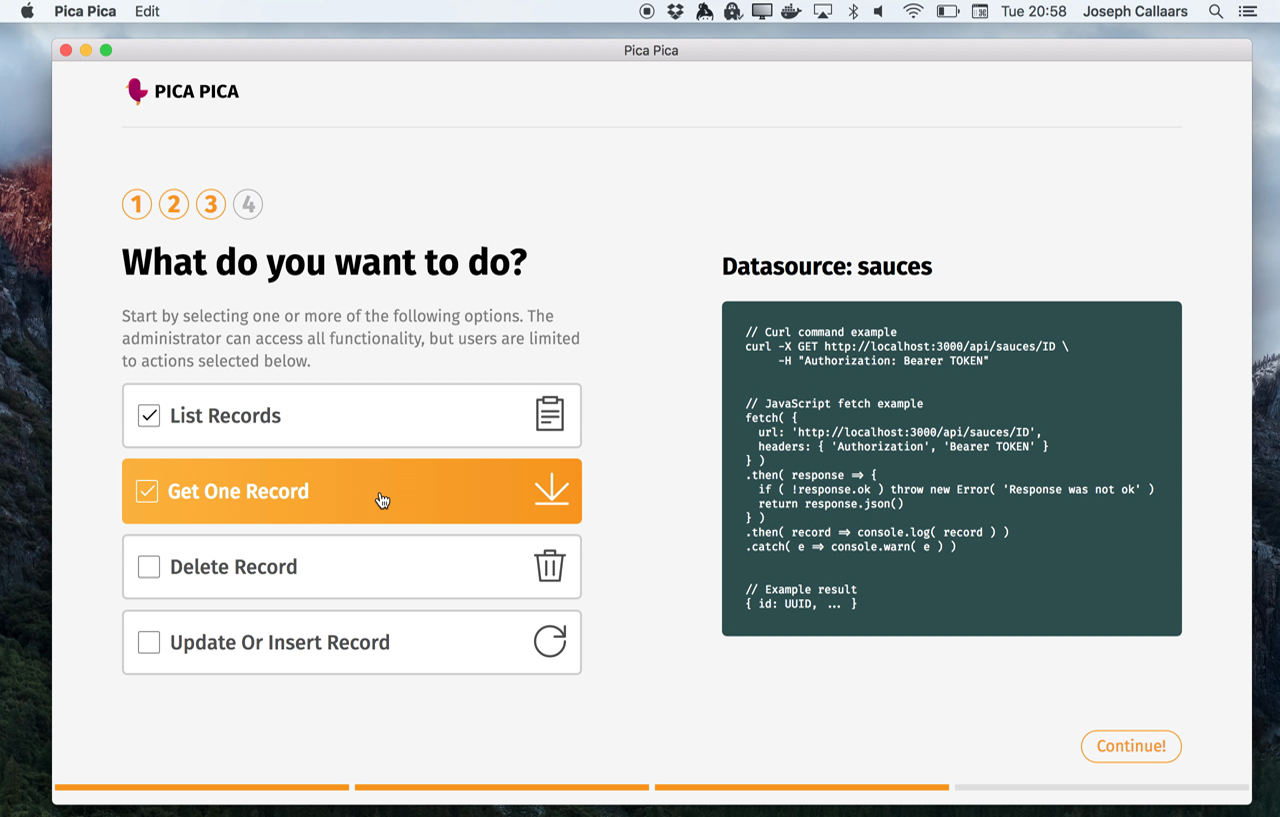Click the code example block for sauces
This screenshot has height=817, width=1280.
click(x=951, y=468)
